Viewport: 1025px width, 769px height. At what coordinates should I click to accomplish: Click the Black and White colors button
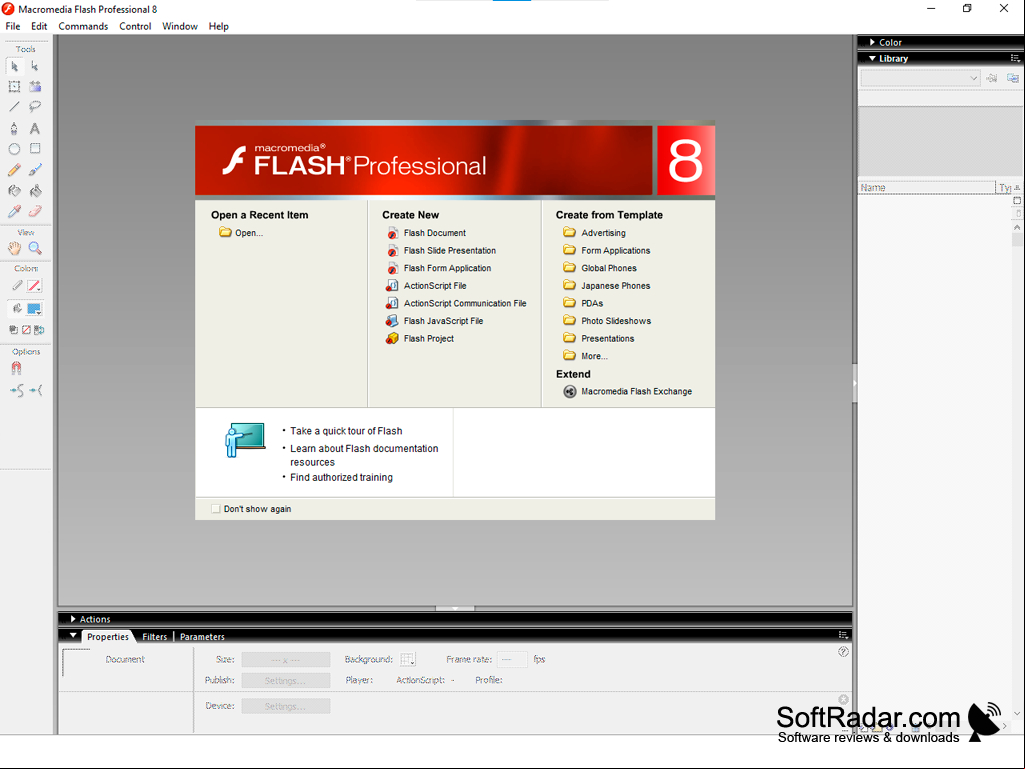coord(13,330)
